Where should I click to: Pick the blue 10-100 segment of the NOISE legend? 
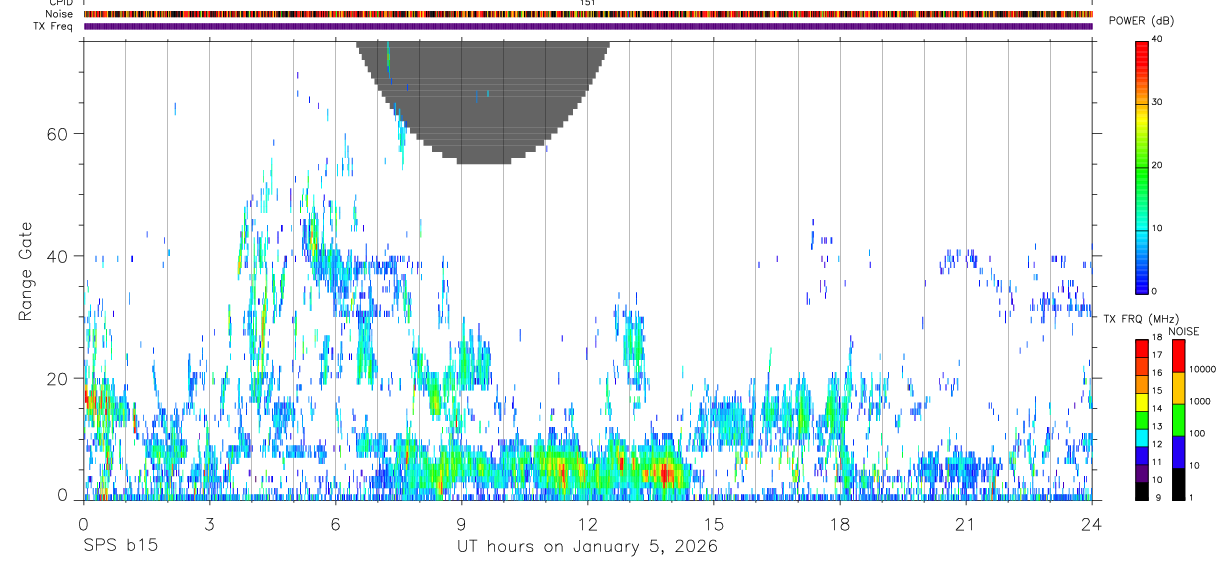[x=1178, y=452]
